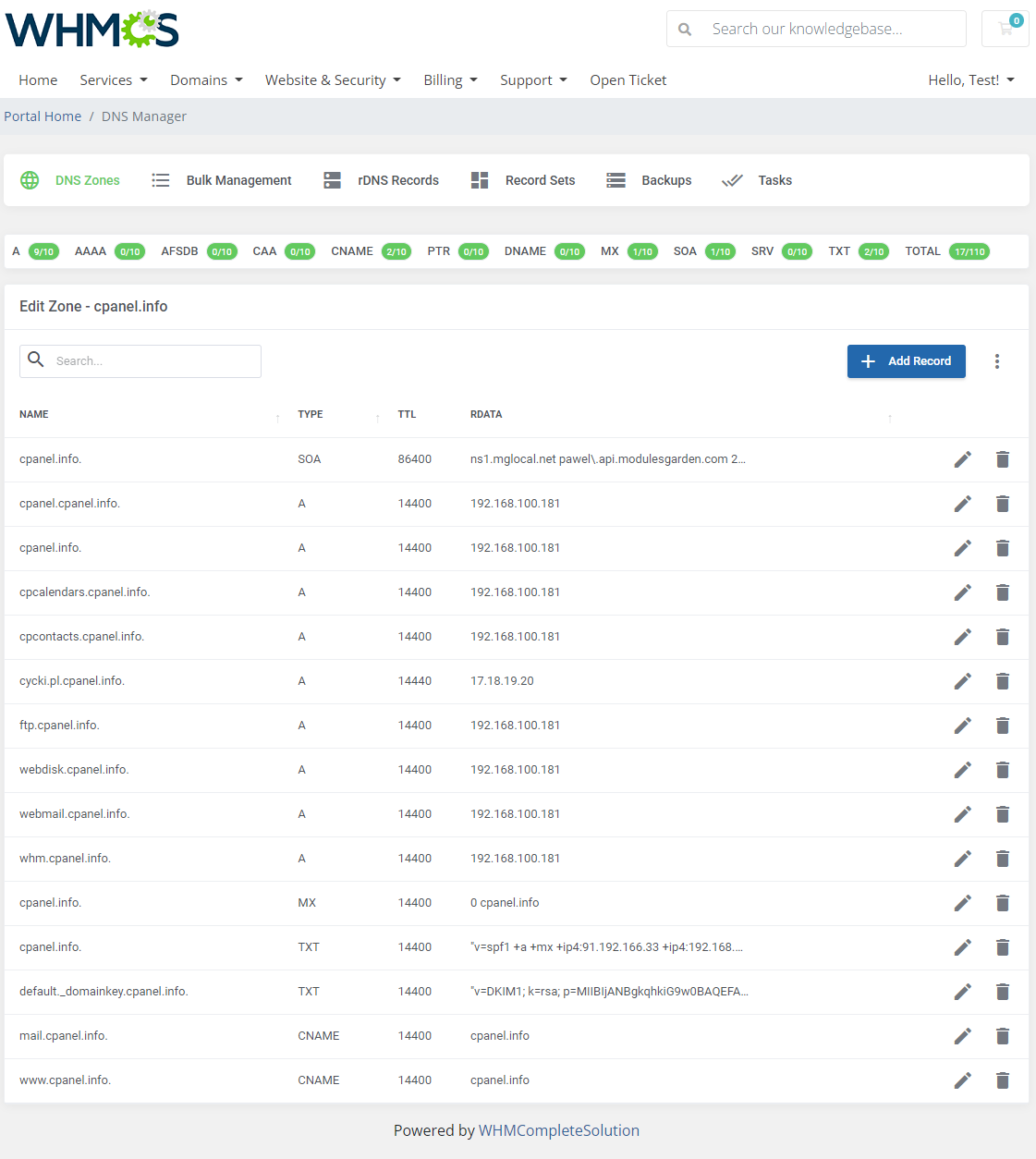Edit the SOA record for cpanel.info.
Image resolution: width=1036 pixels, height=1159 pixels.
963,459
